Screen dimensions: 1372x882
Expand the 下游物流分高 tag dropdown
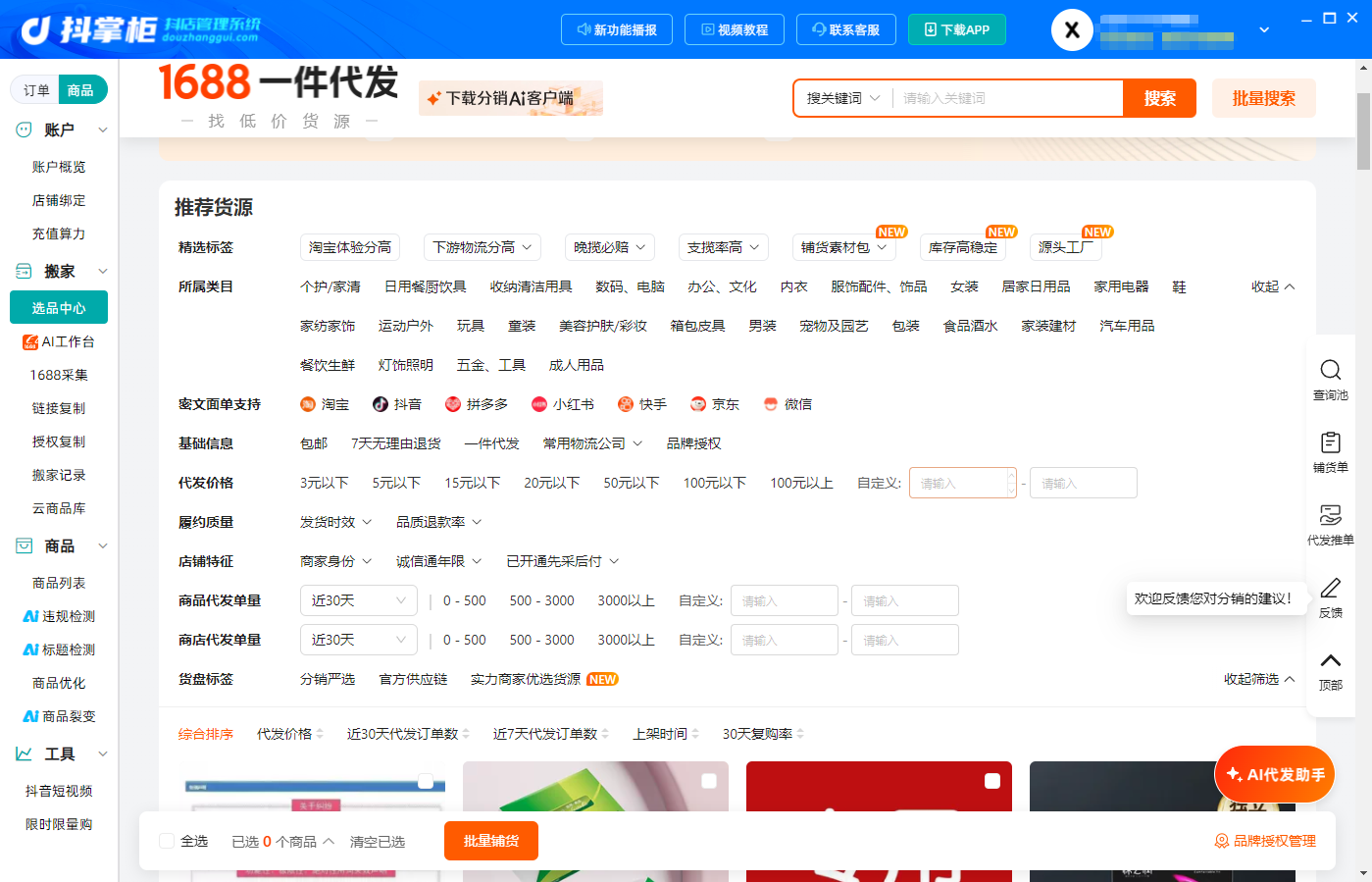click(483, 247)
